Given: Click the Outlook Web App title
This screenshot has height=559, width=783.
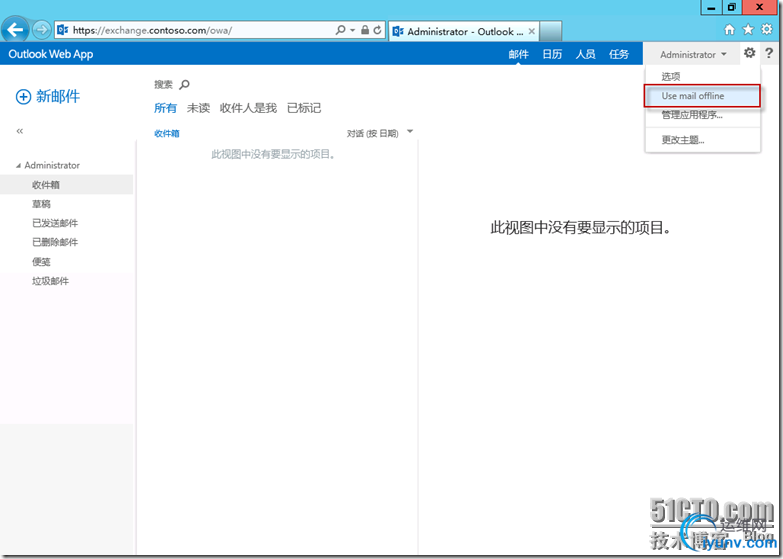Looking at the screenshot, I should [51, 54].
